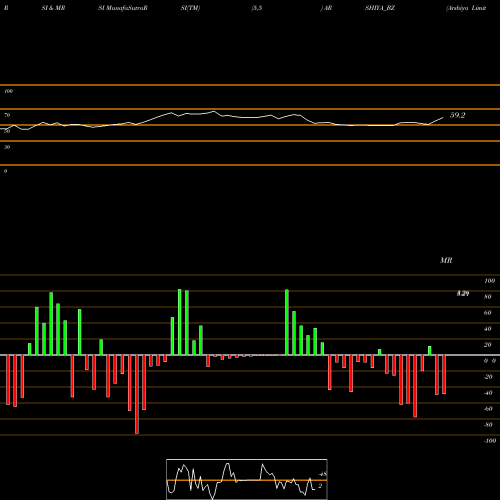Click the -80 label on the MR axis
This screenshot has height=500, width=500.
pos(488,425)
